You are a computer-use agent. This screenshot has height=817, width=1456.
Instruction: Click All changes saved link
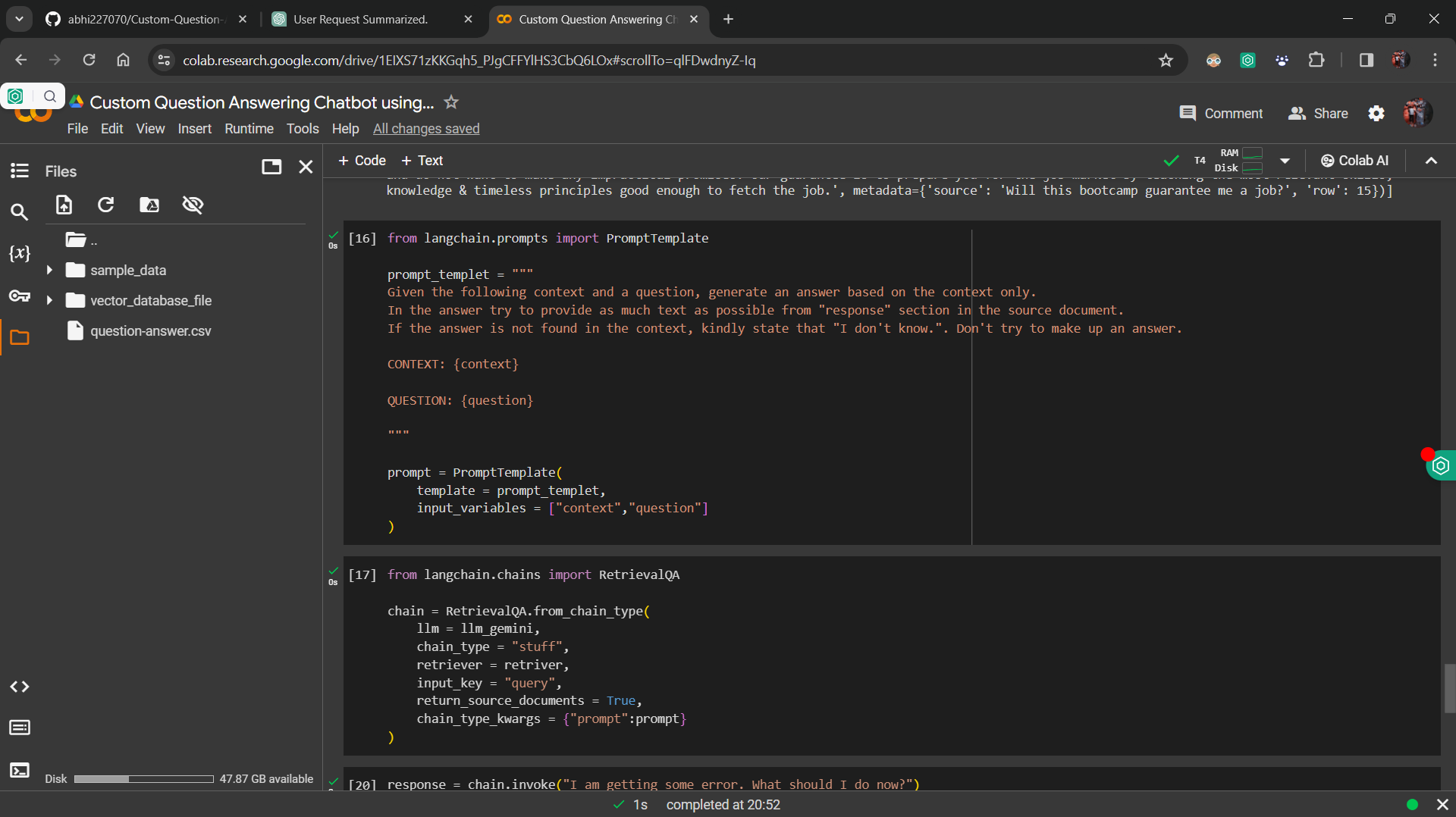pos(426,129)
